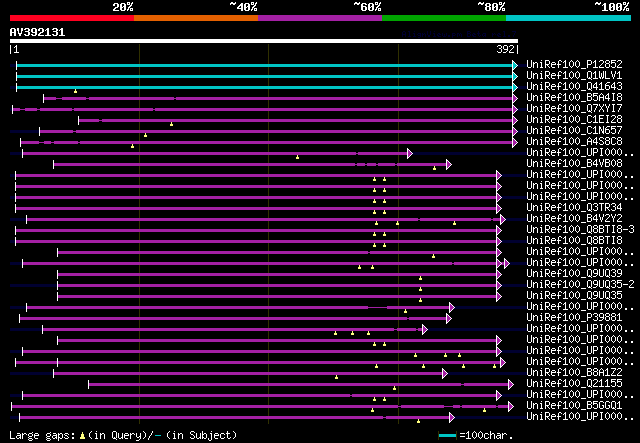
Task: Click the yellow gap marker on the UniRef100_B8A1Z2 row
Action: [336, 377]
